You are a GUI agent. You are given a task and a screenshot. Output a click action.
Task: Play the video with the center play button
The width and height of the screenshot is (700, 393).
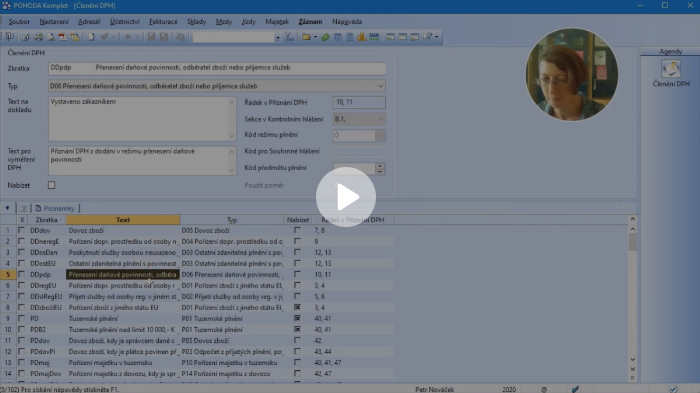tap(346, 197)
